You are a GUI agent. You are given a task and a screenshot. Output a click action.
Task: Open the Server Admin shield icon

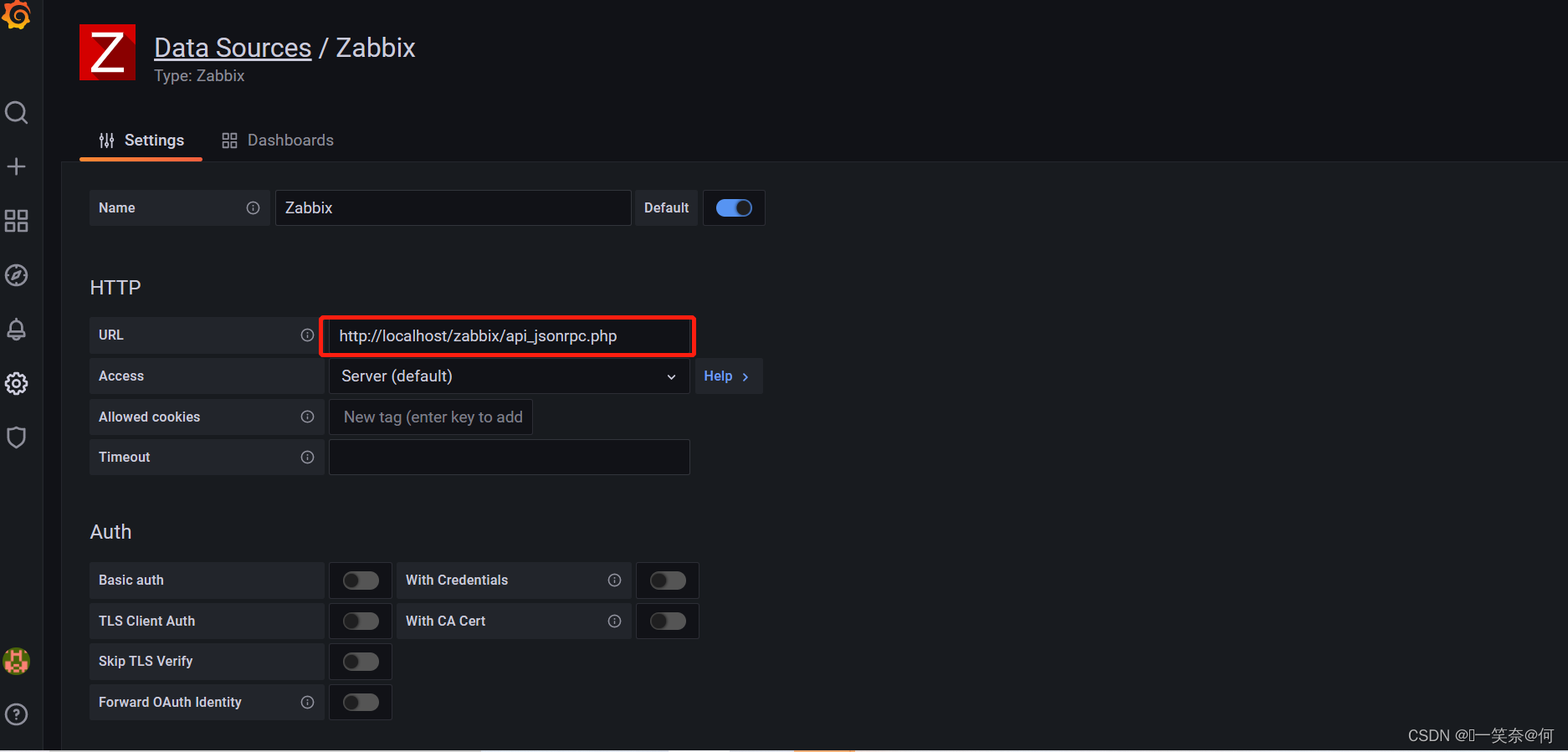coord(17,437)
